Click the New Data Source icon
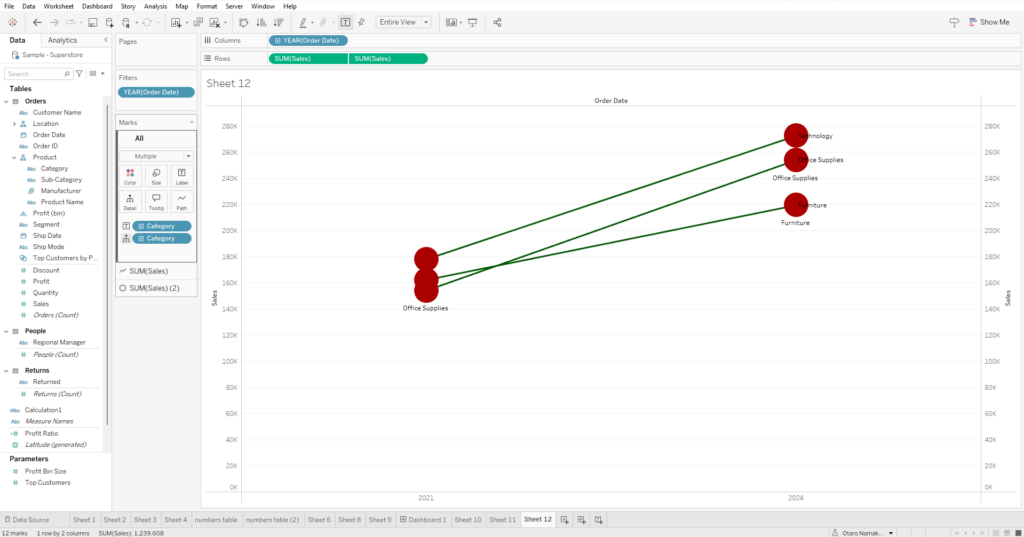Viewport: 1024px width, 537px height. [x=109, y=22]
